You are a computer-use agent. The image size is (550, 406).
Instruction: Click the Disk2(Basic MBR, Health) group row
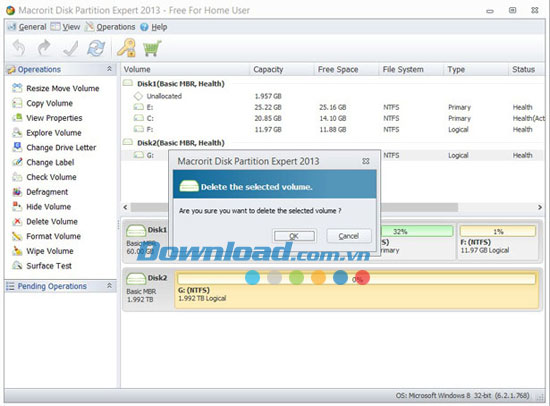pyautogui.click(x=333, y=143)
